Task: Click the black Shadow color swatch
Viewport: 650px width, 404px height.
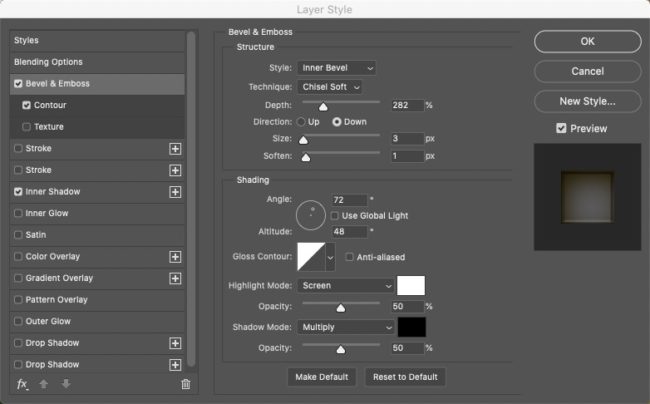Action: pyautogui.click(x=412, y=327)
